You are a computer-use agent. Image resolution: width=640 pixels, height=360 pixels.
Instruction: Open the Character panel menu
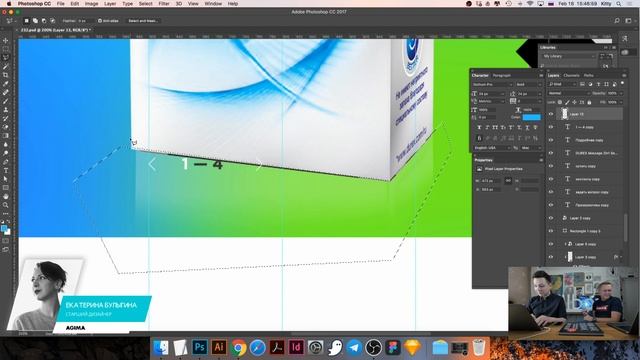(x=541, y=76)
